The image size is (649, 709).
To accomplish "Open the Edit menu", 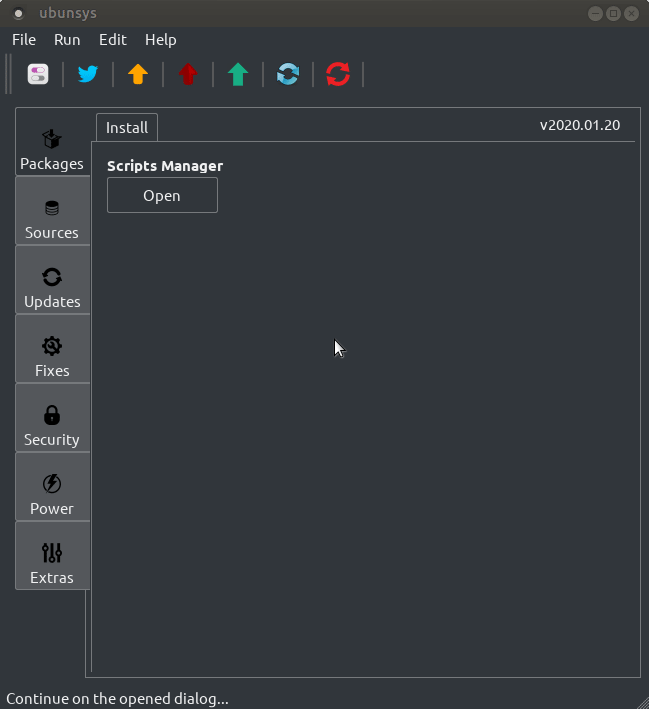I will (113, 40).
